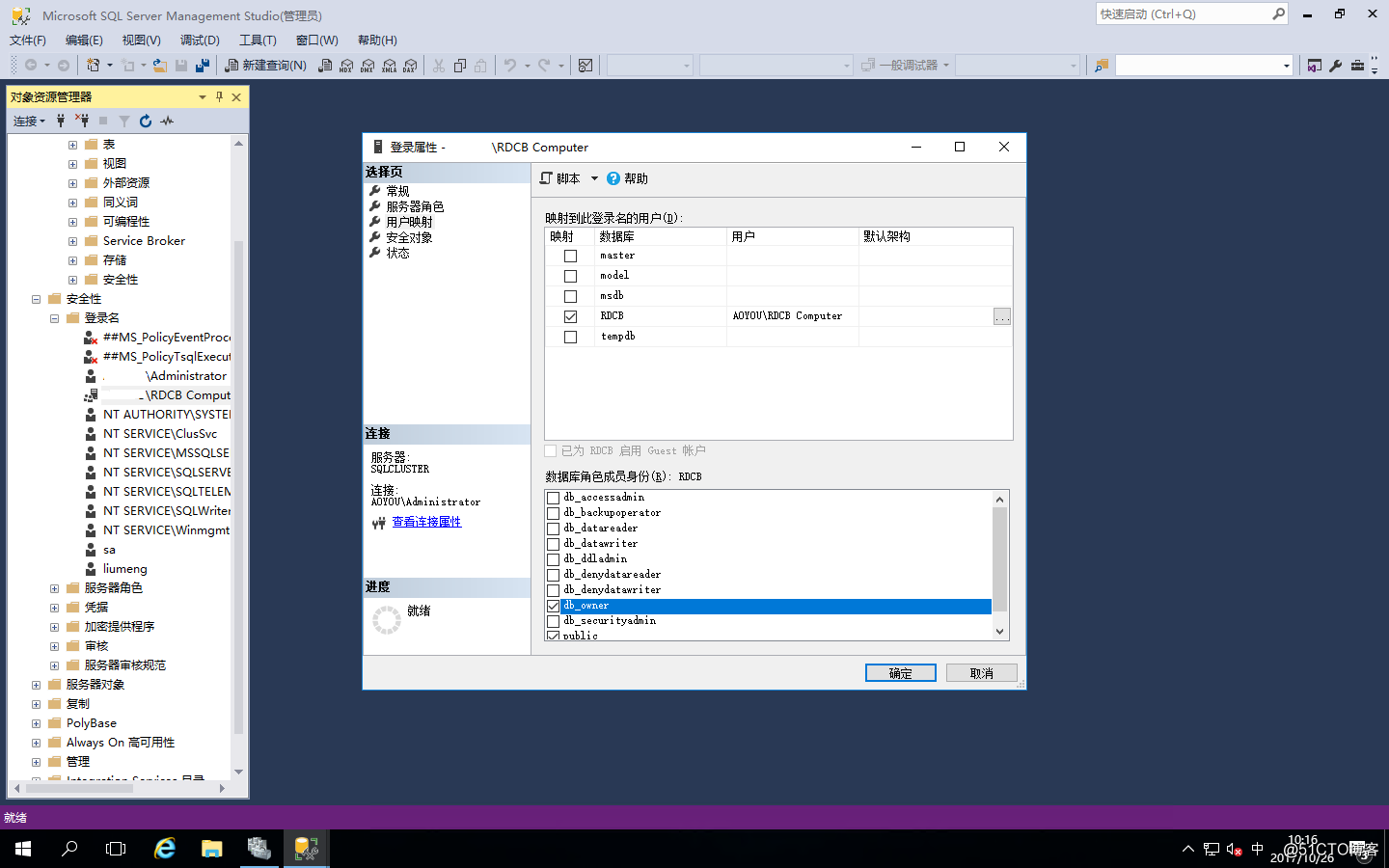Click the Activity Monitor toolbar icon

click(586, 66)
